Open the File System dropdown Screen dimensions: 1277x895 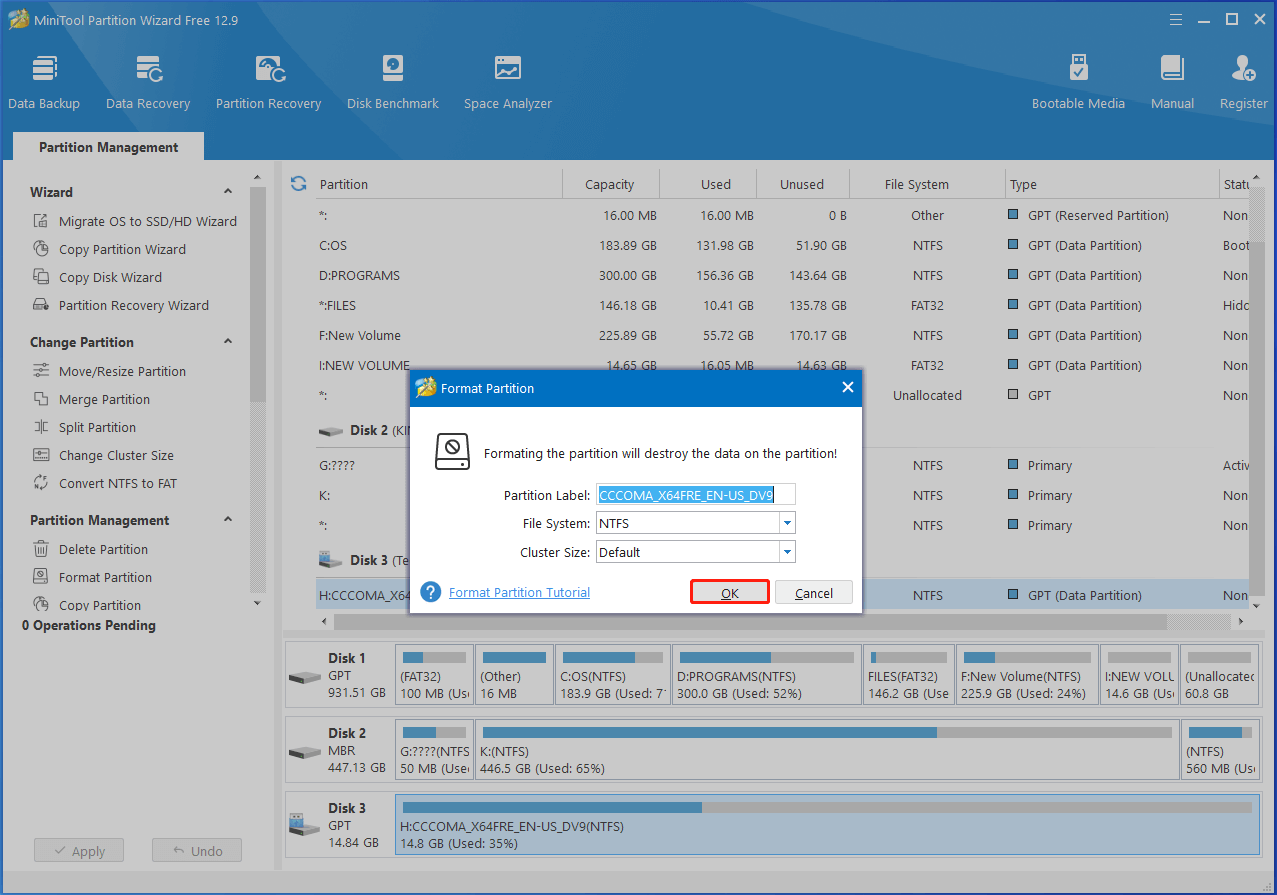click(x=787, y=523)
